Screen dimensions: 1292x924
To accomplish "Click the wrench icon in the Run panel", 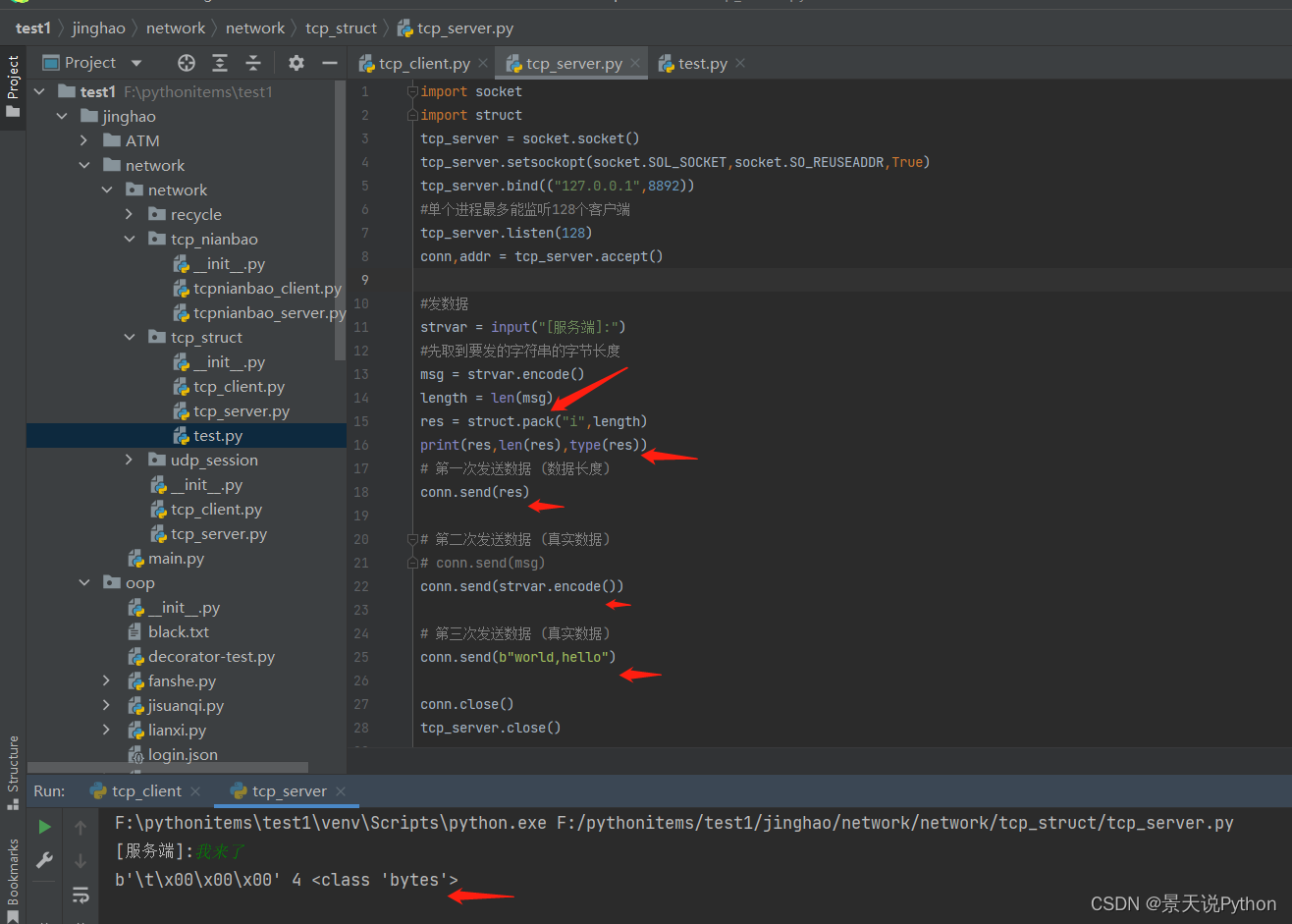I will (x=44, y=860).
